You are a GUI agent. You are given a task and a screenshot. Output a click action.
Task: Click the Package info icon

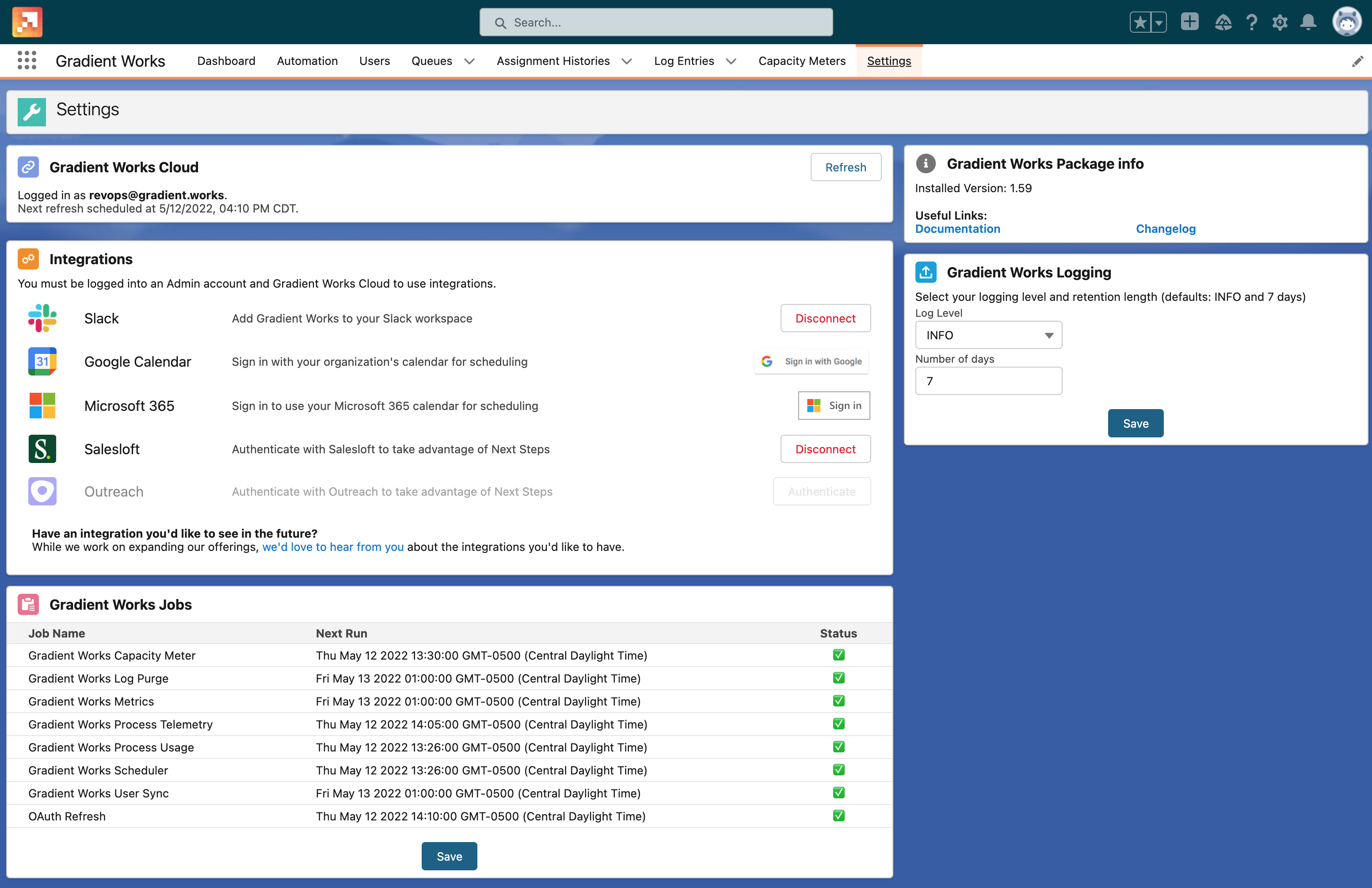[925, 163]
